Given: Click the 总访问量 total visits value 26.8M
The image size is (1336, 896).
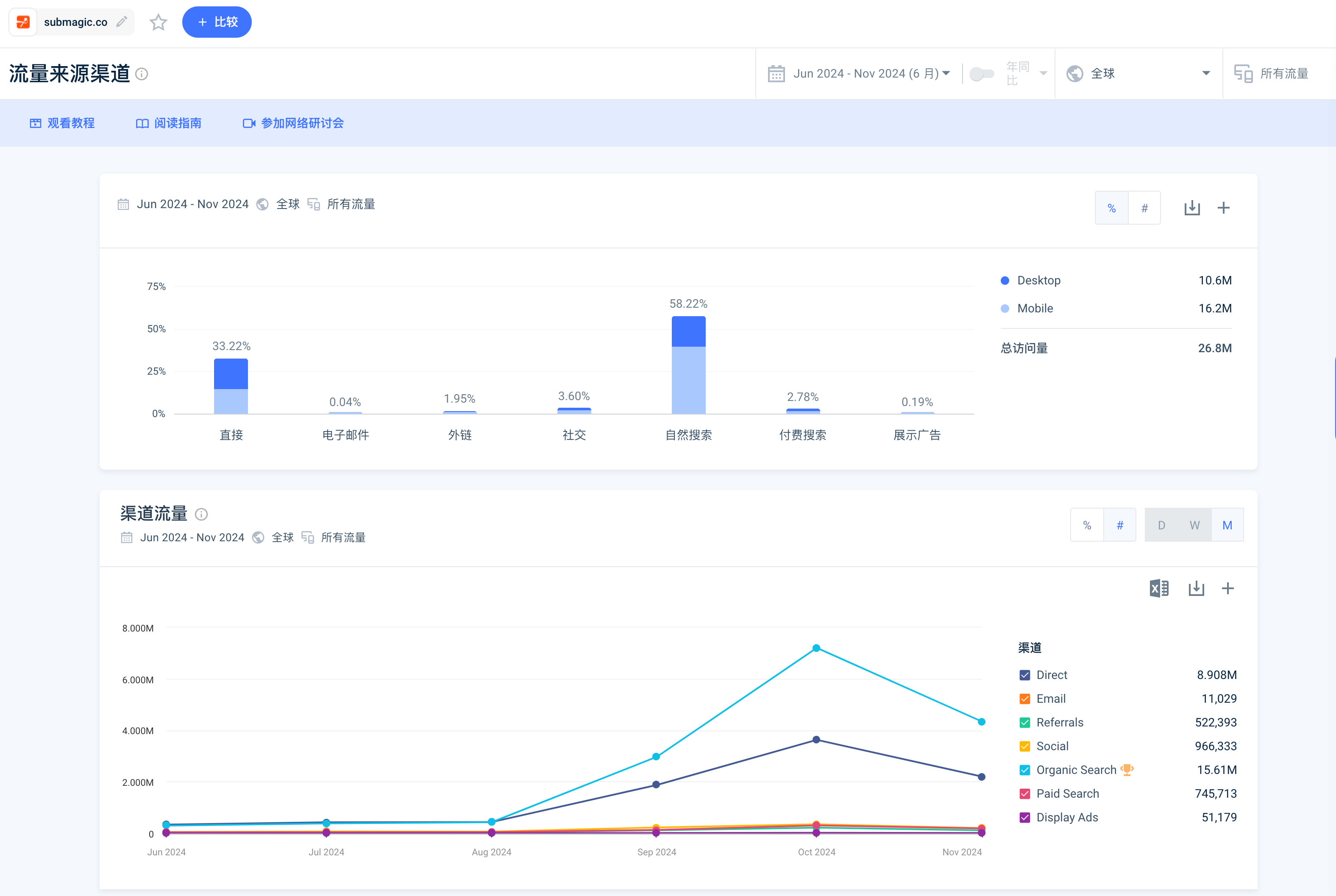Looking at the screenshot, I should 1215,348.
